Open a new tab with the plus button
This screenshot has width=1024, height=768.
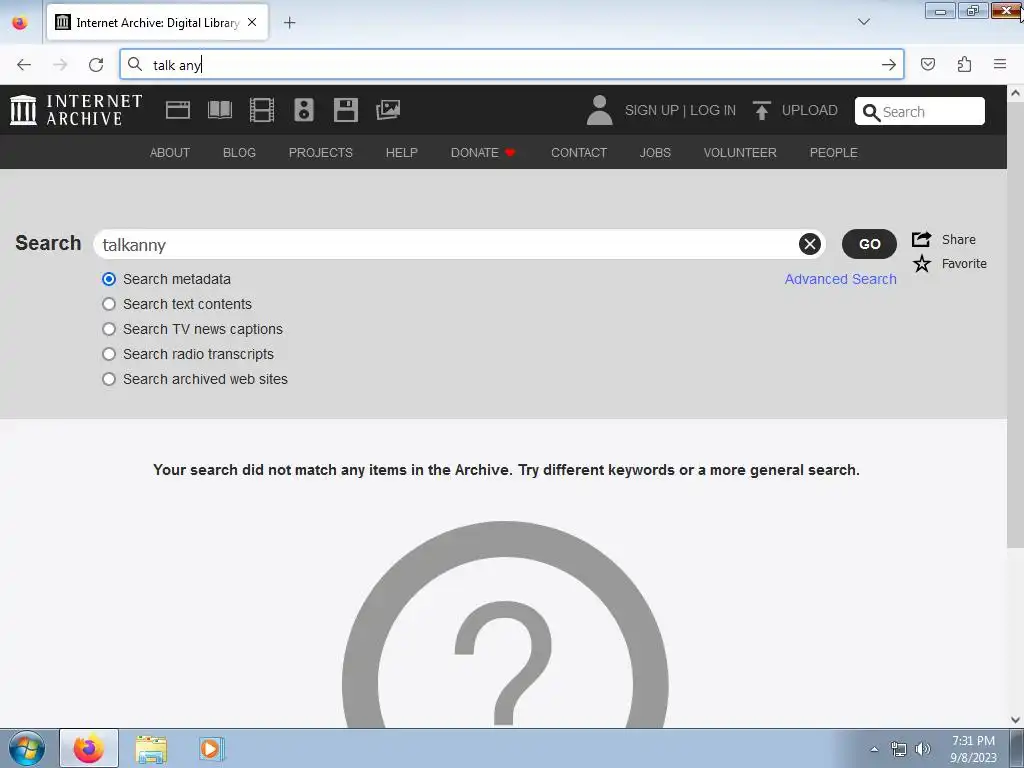point(289,23)
